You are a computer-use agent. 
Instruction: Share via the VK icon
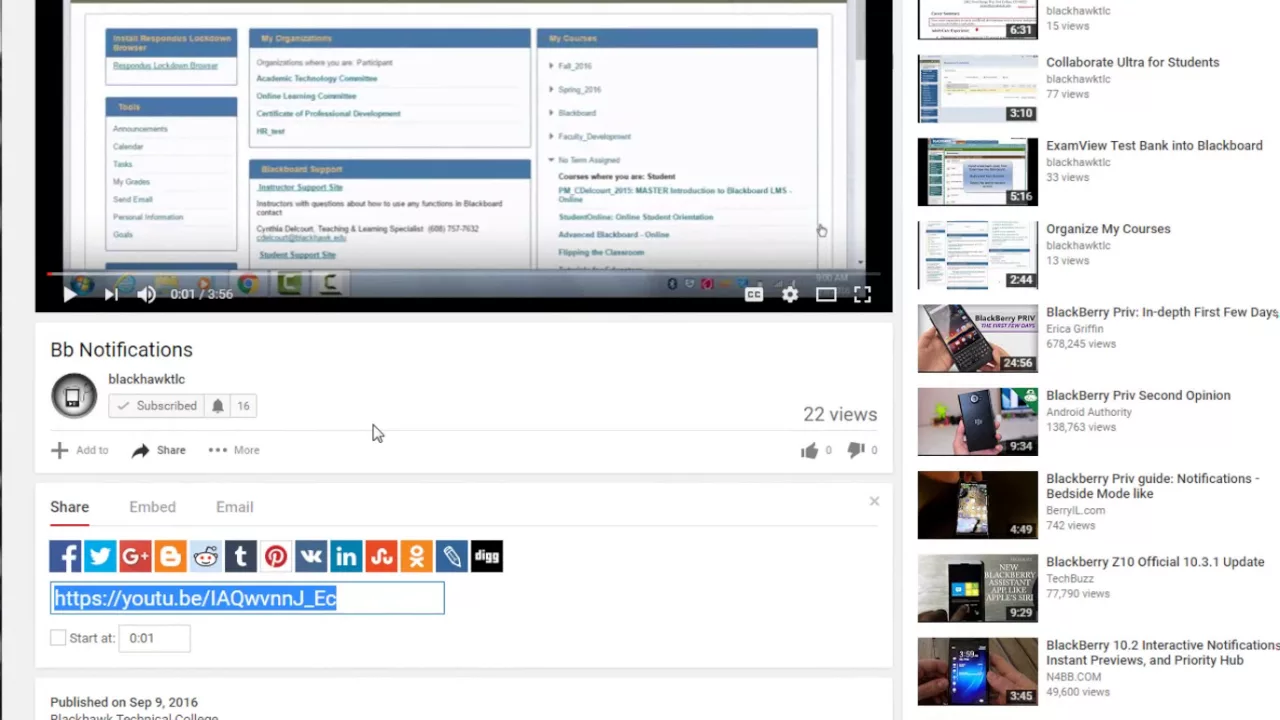pos(311,556)
